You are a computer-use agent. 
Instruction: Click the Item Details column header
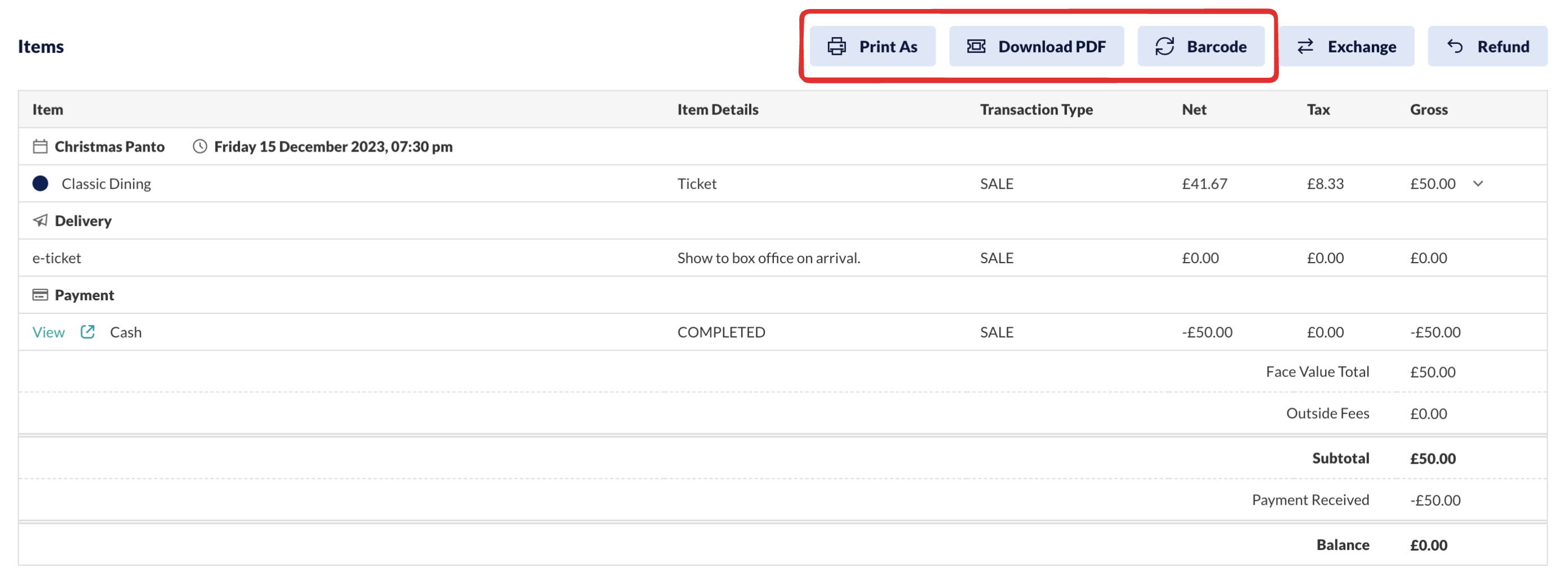coord(717,109)
